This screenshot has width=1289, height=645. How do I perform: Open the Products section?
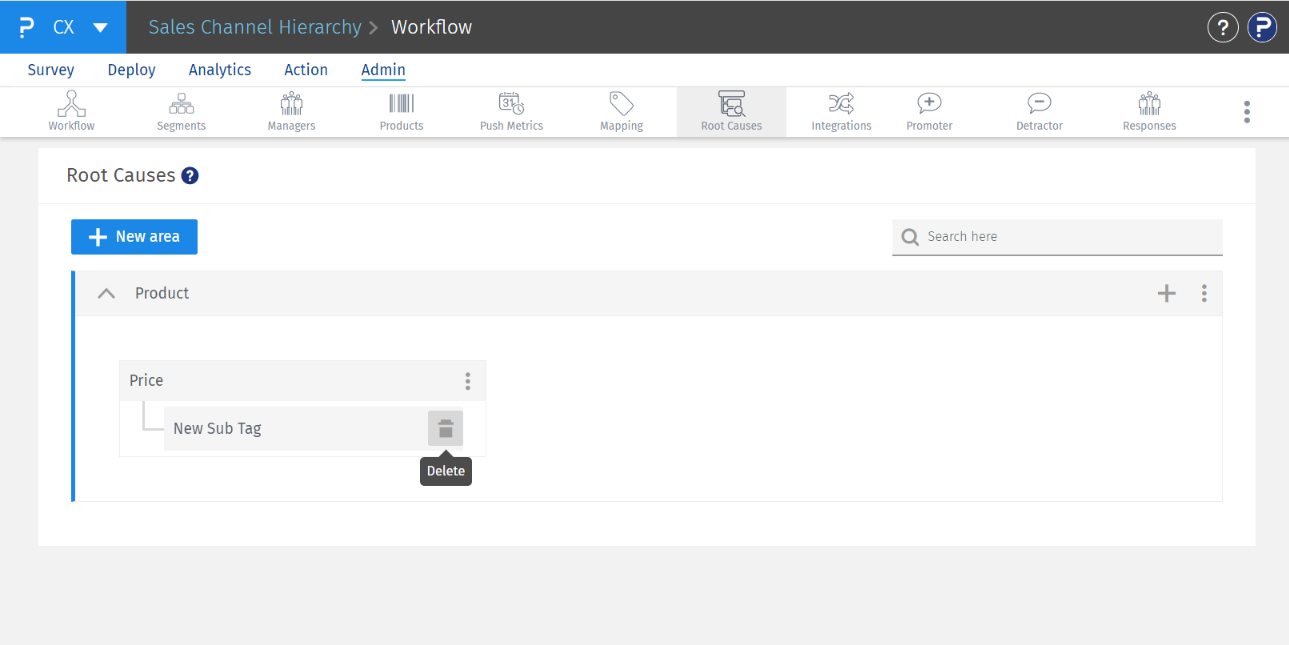click(x=401, y=111)
